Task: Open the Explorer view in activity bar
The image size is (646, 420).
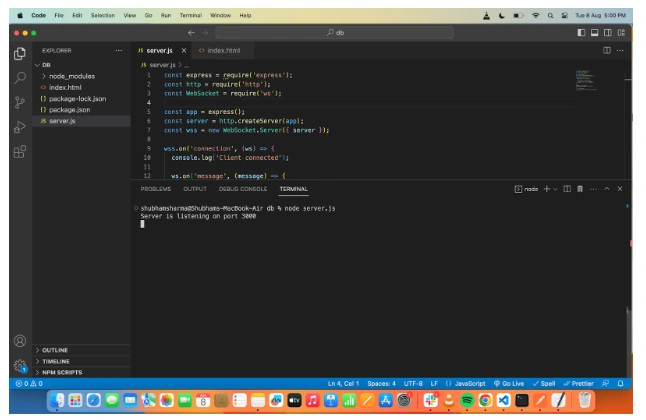Action: pyautogui.click(x=20, y=53)
